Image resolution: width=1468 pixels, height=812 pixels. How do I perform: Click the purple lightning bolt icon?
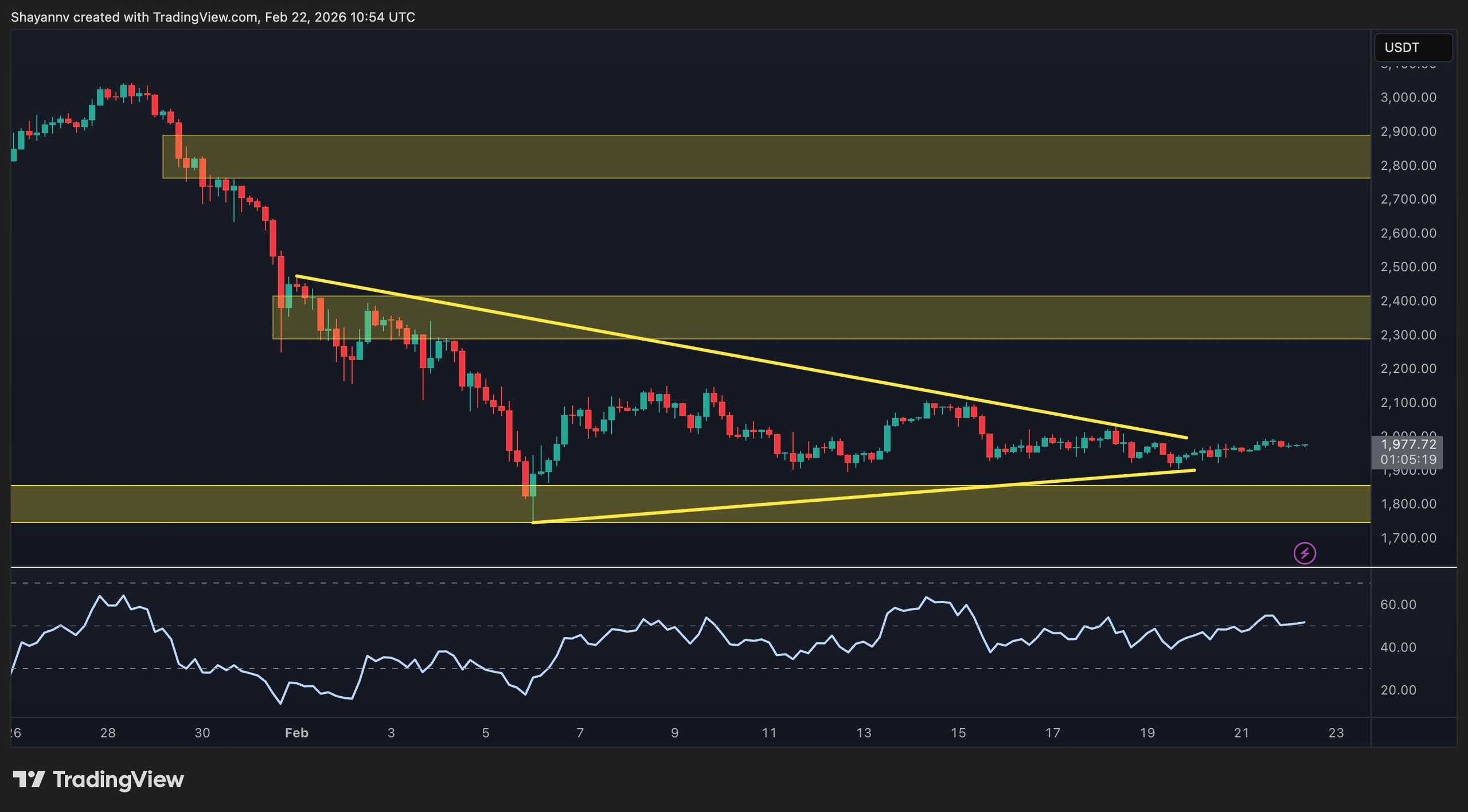tap(1305, 553)
